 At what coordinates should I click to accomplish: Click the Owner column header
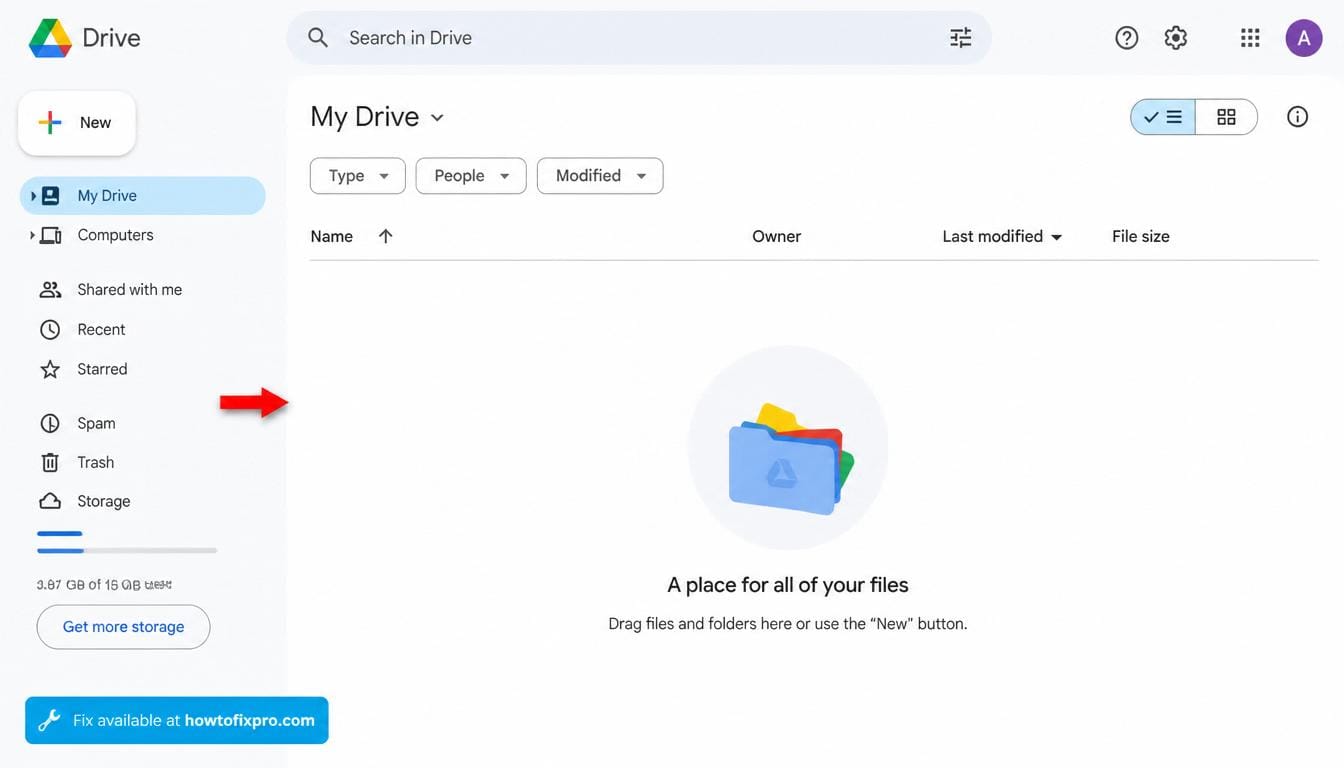pos(776,237)
